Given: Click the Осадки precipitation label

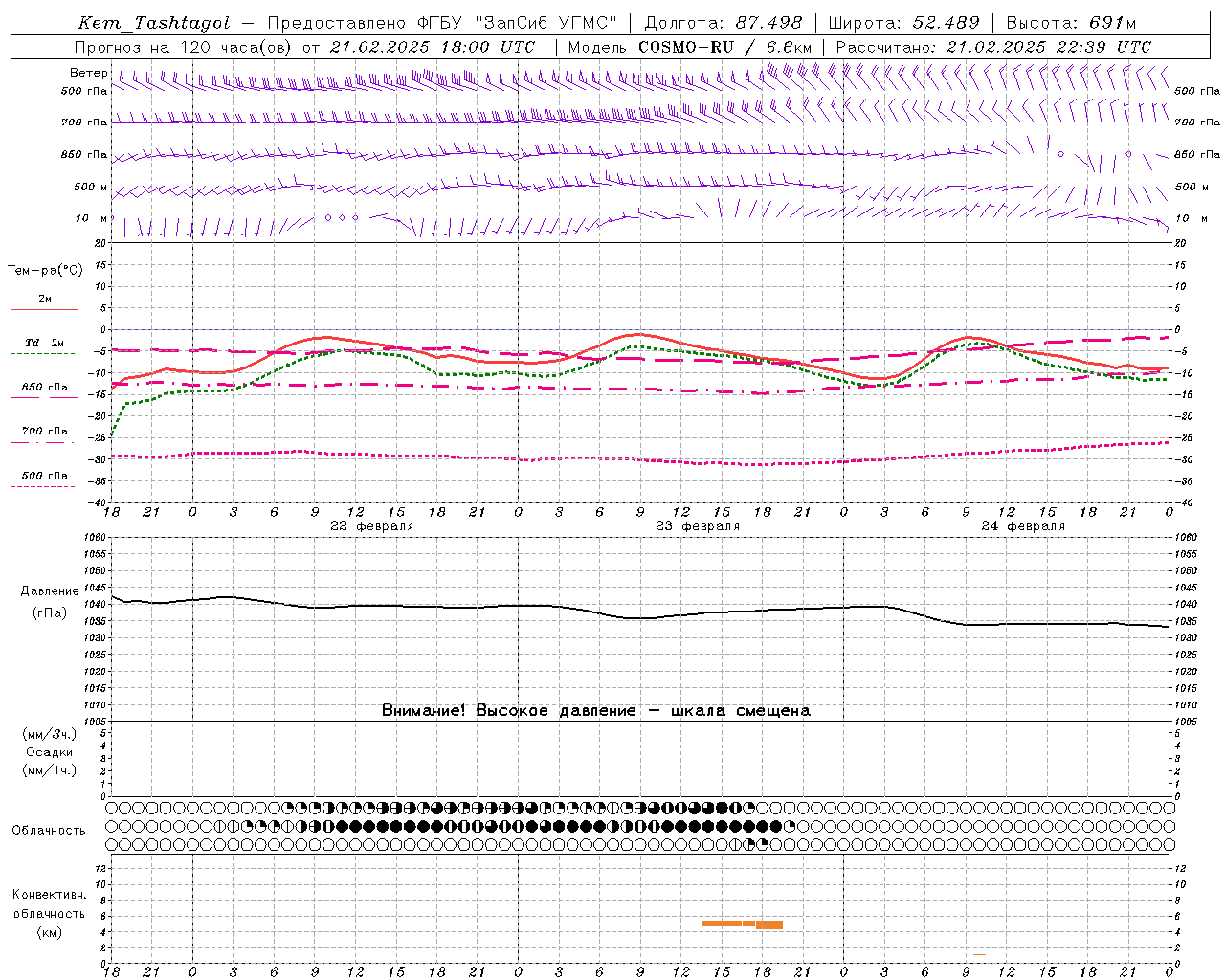Looking at the screenshot, I should (x=49, y=752).
